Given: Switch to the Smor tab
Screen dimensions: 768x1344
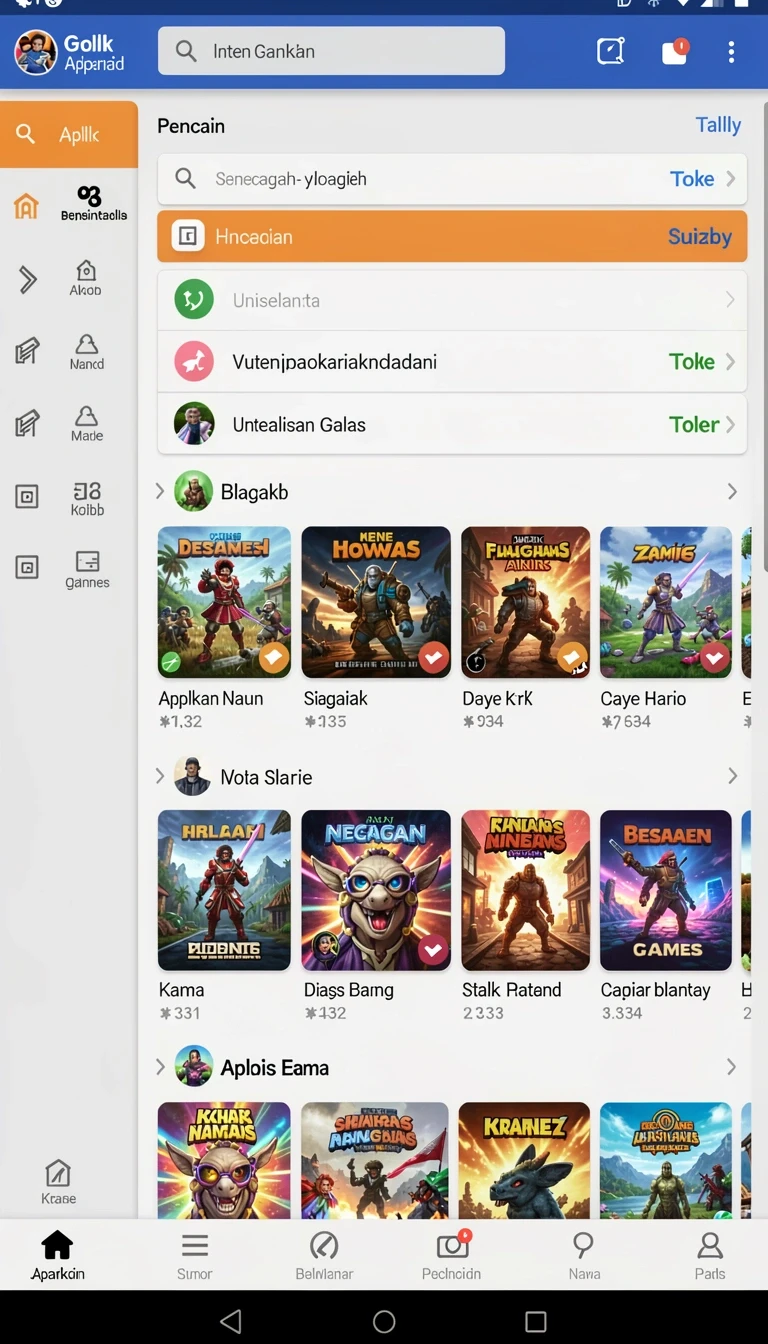Looking at the screenshot, I should pyautogui.click(x=194, y=1255).
